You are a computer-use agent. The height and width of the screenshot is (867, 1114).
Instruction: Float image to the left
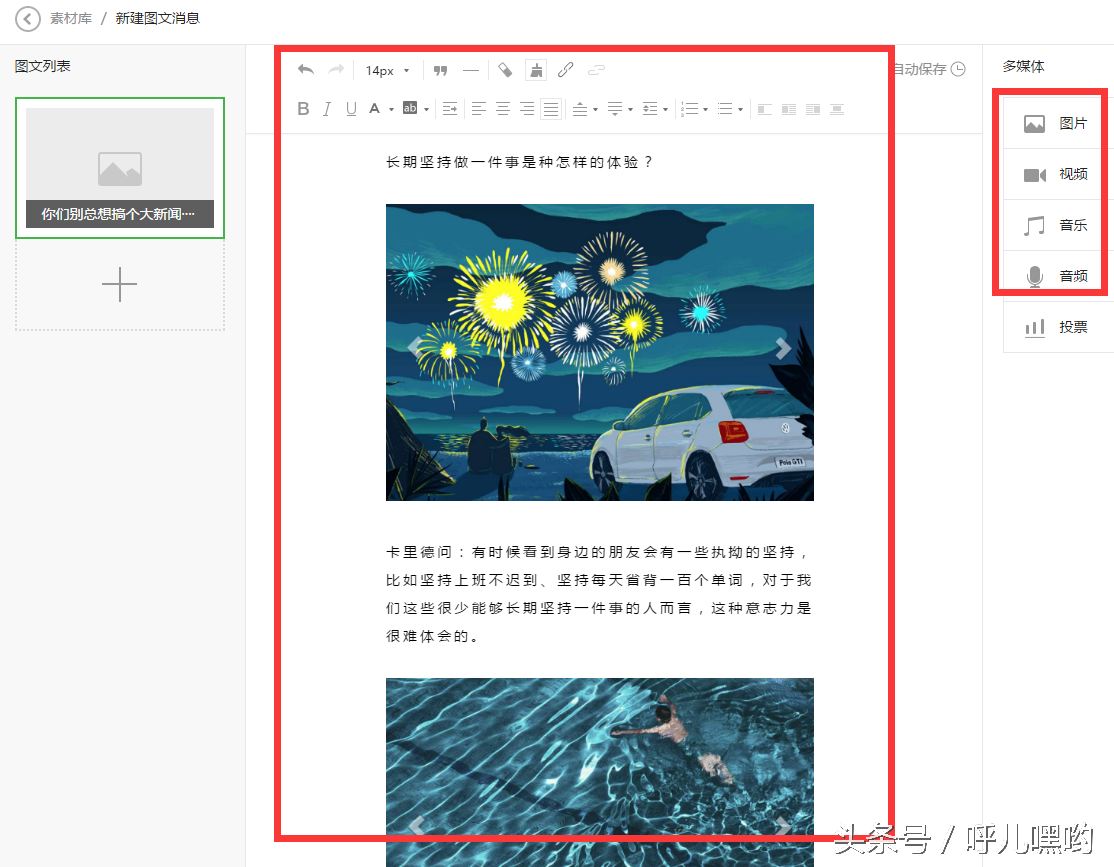click(x=764, y=109)
